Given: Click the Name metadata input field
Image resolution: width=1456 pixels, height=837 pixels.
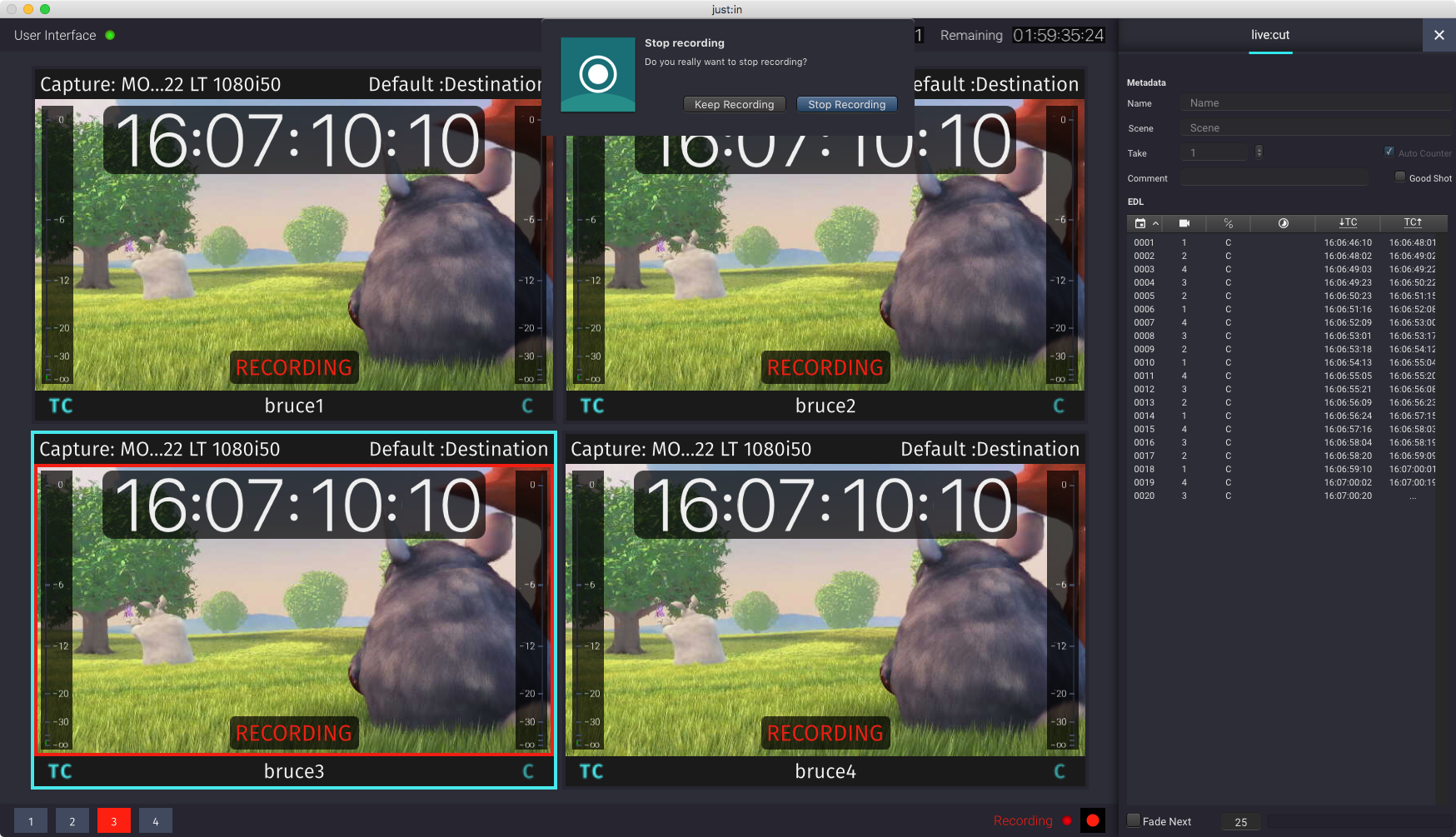Looking at the screenshot, I should tap(1316, 103).
